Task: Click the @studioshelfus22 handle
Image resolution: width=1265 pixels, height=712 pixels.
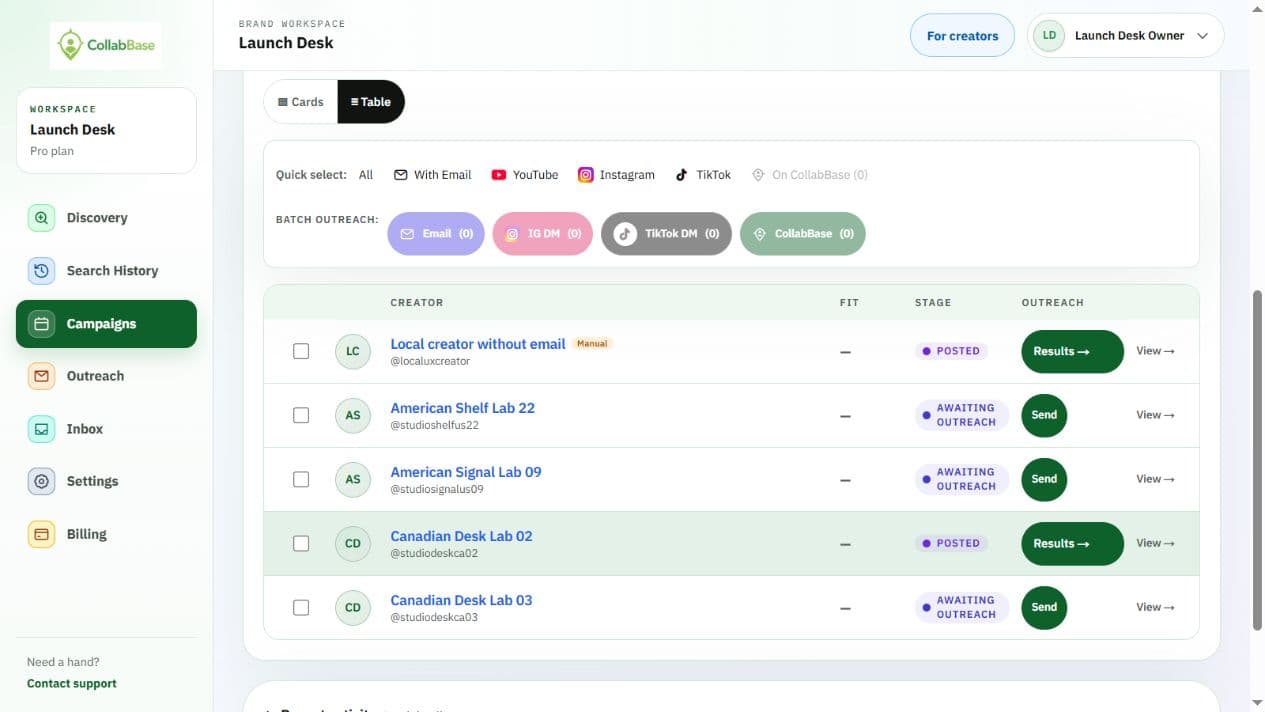Action: [434, 425]
